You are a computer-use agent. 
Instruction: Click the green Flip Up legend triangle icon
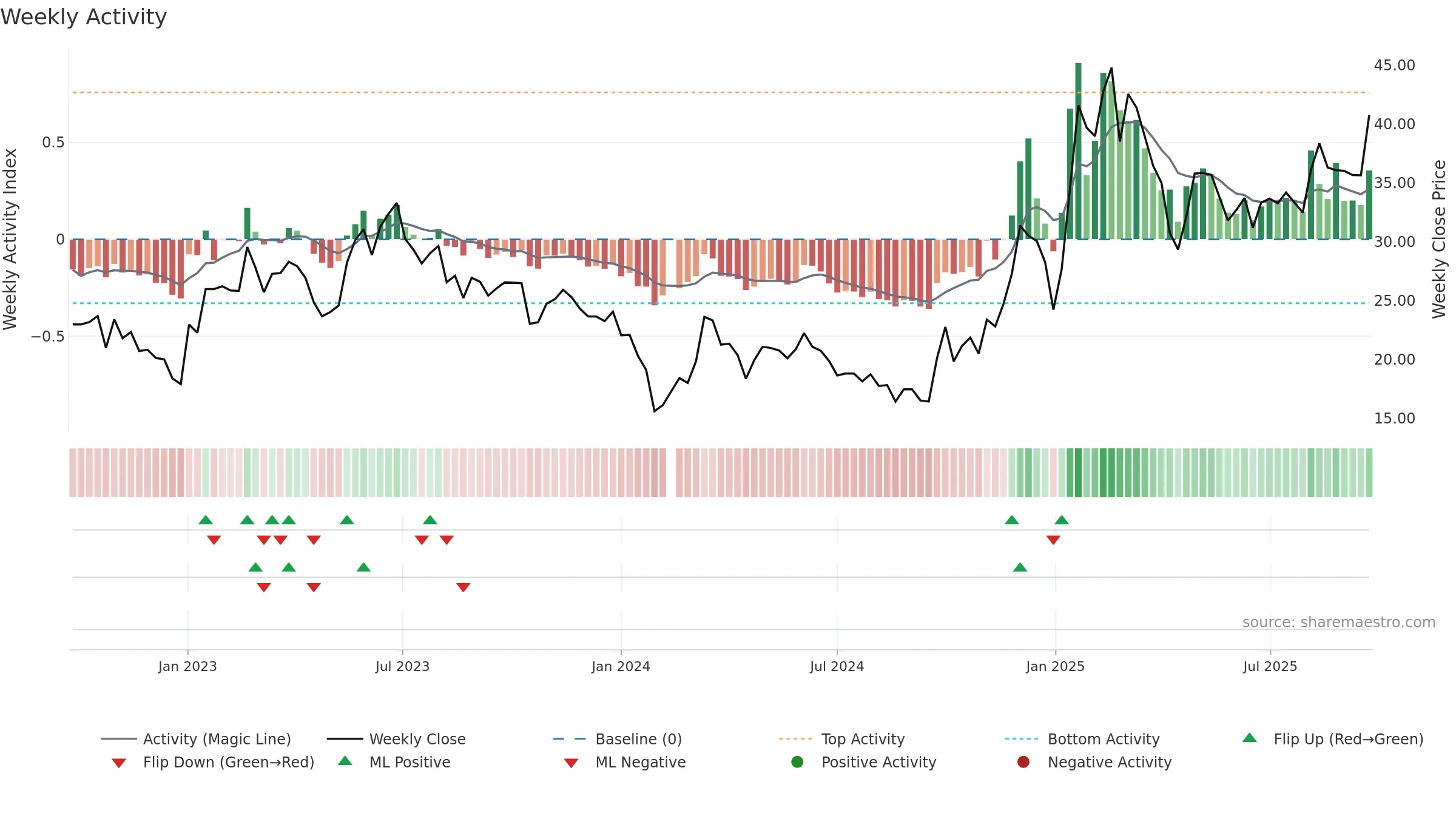pyautogui.click(x=1250, y=738)
